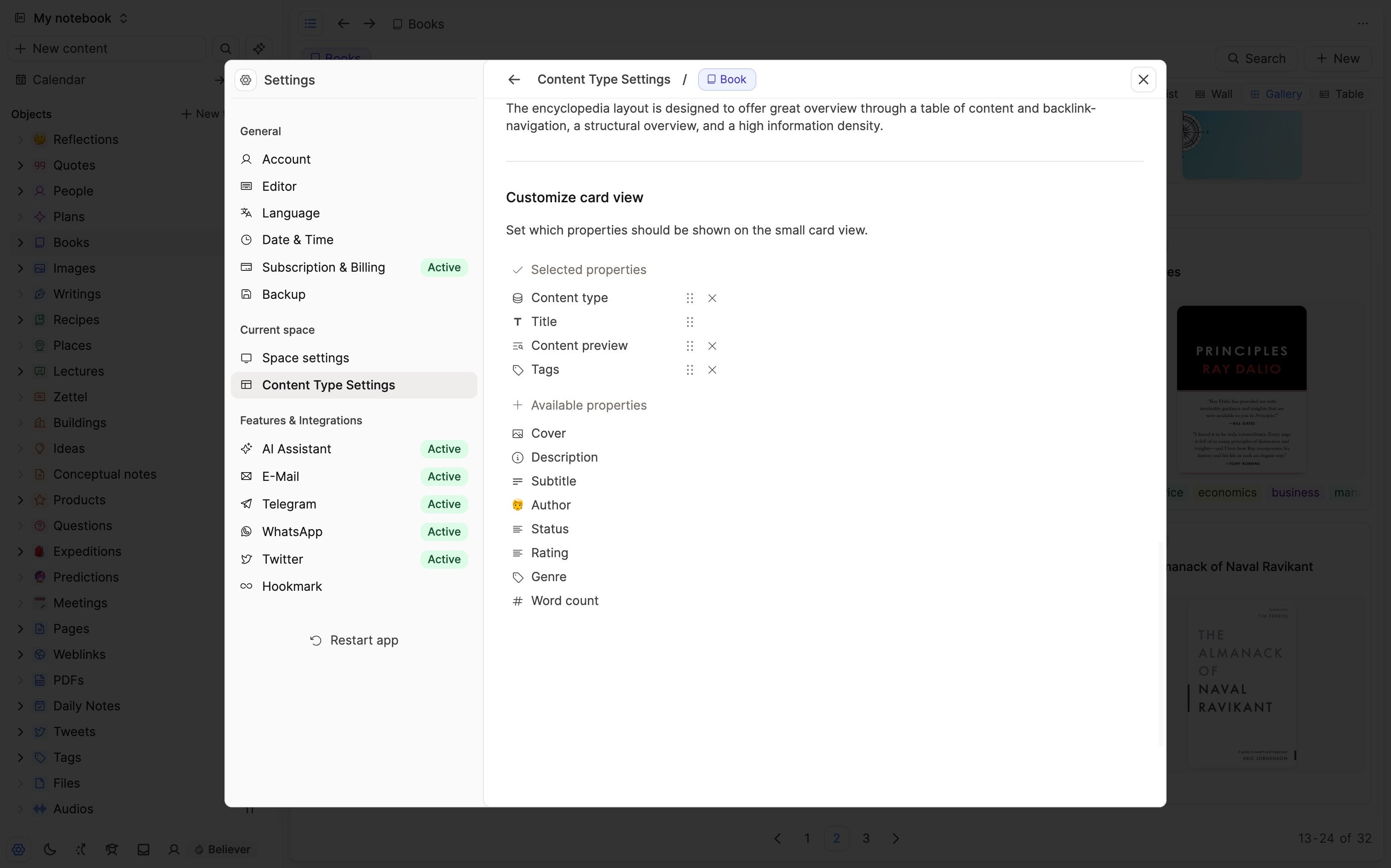Remove Content type from selected properties
The height and width of the screenshot is (868, 1391).
(712, 298)
